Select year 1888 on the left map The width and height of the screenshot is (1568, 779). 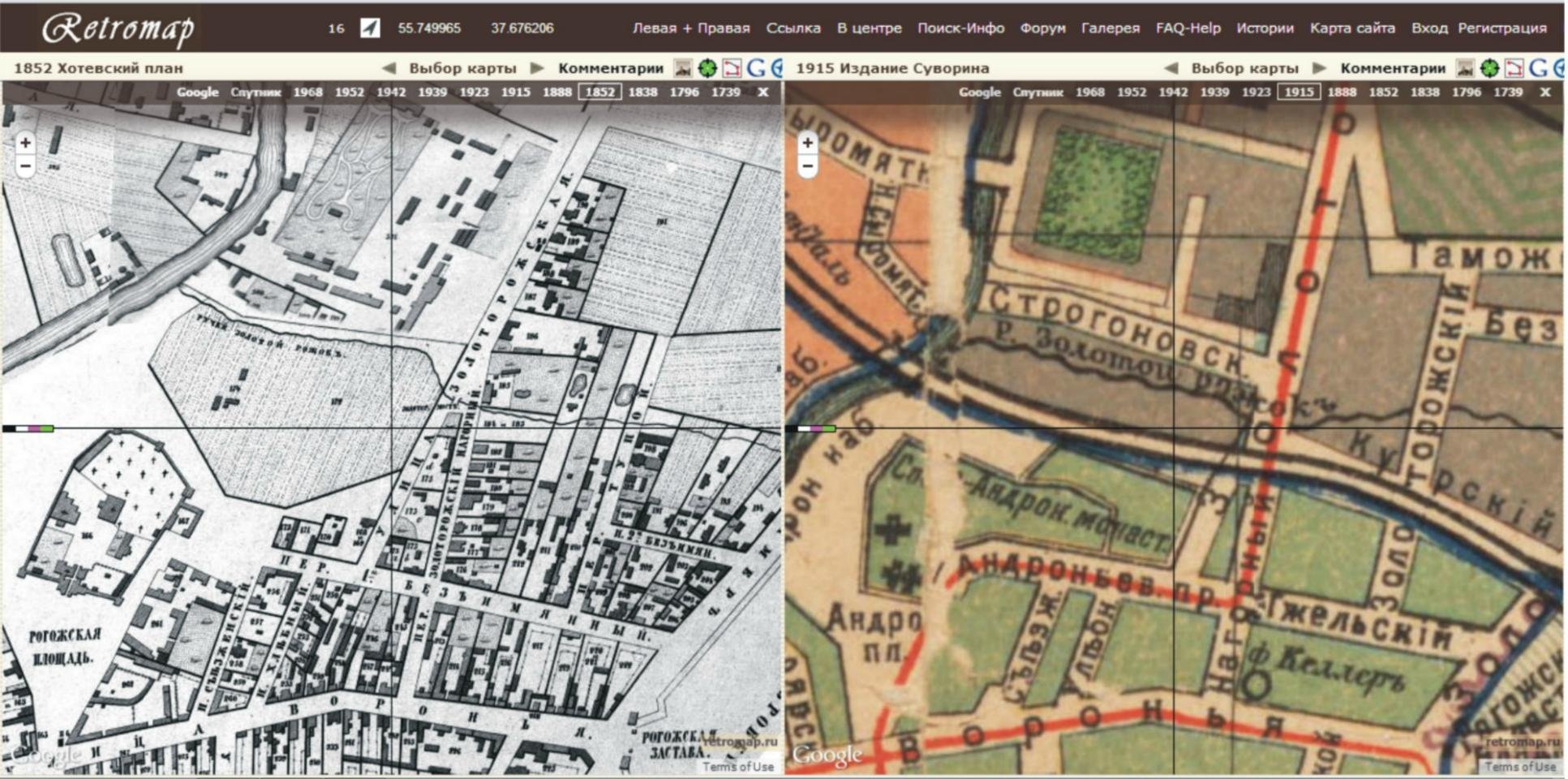coord(557,92)
